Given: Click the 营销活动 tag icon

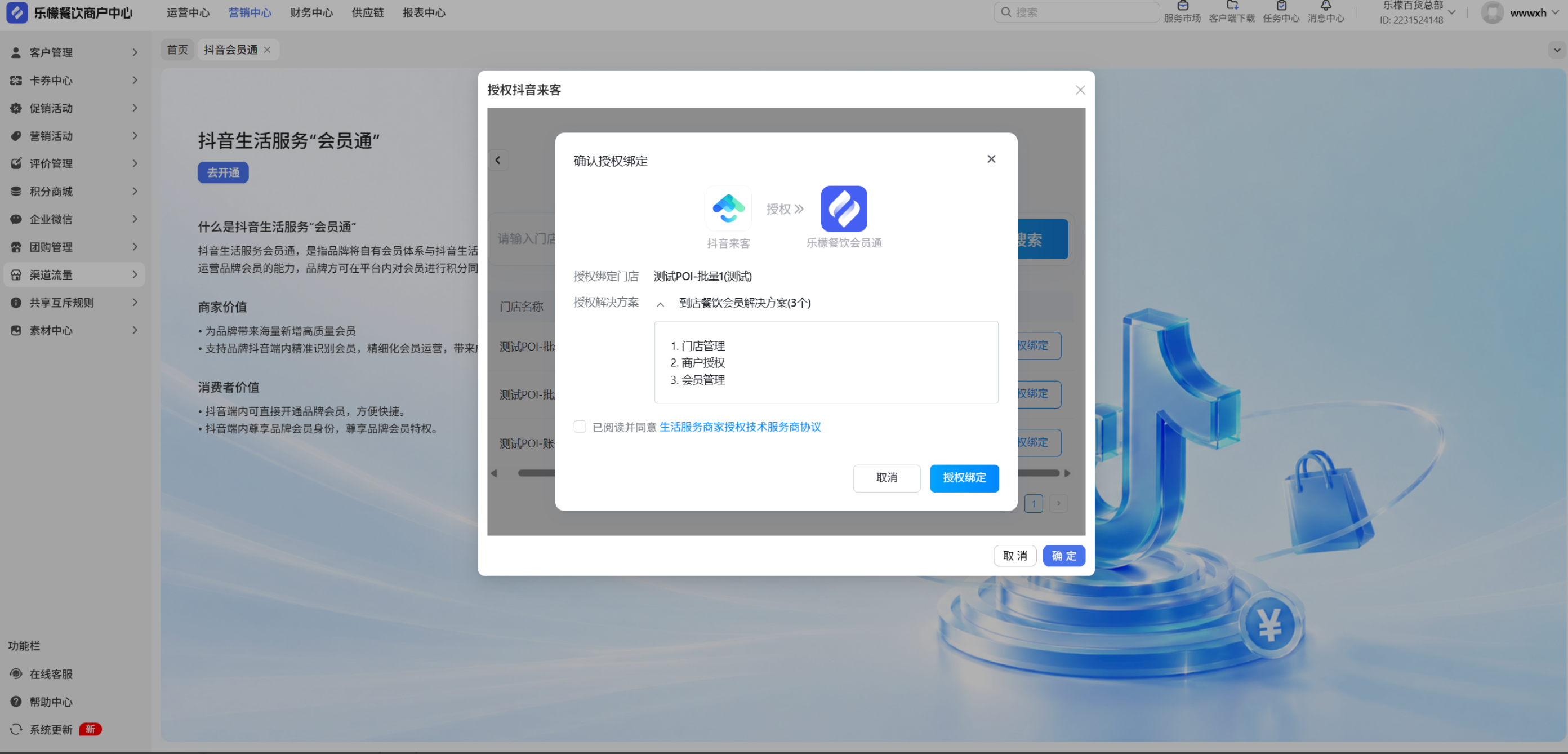Looking at the screenshot, I should click(x=16, y=136).
